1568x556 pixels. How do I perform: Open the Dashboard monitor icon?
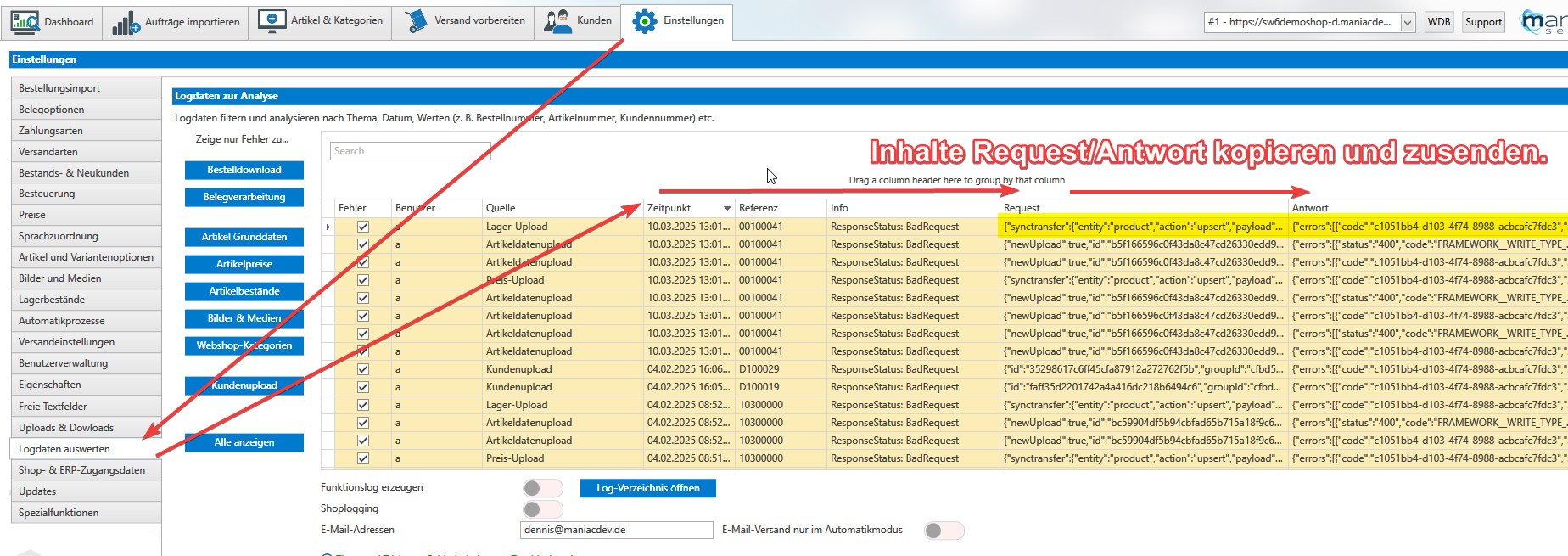[x=25, y=21]
